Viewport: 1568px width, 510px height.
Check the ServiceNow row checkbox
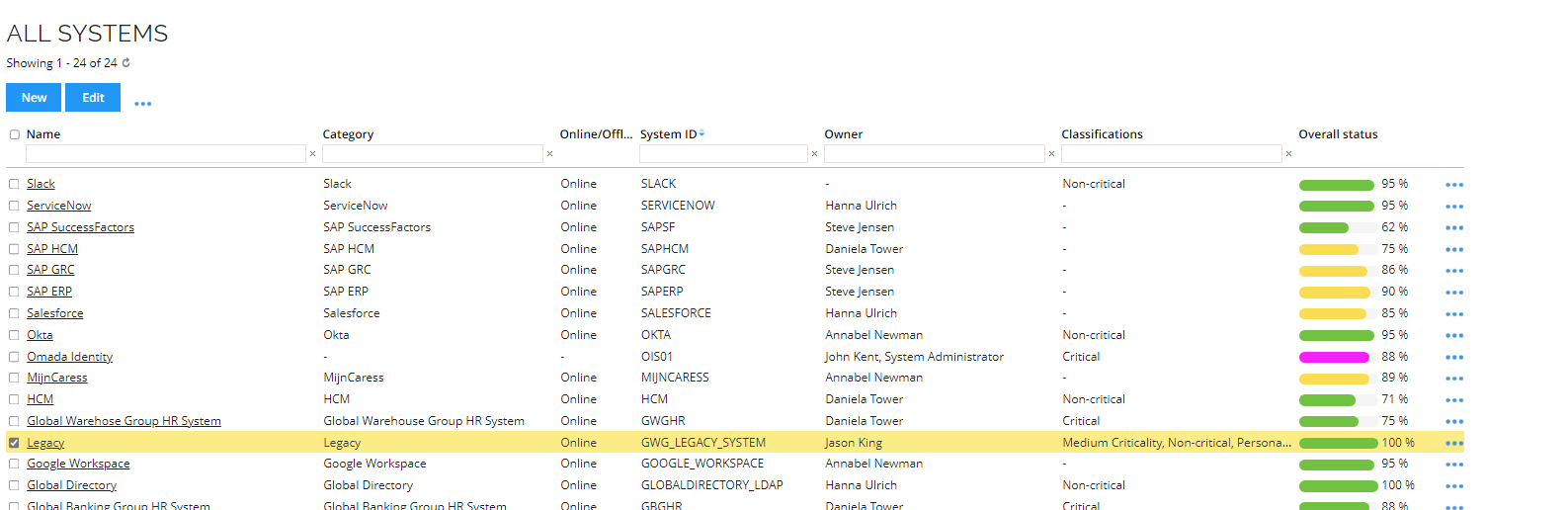point(14,206)
